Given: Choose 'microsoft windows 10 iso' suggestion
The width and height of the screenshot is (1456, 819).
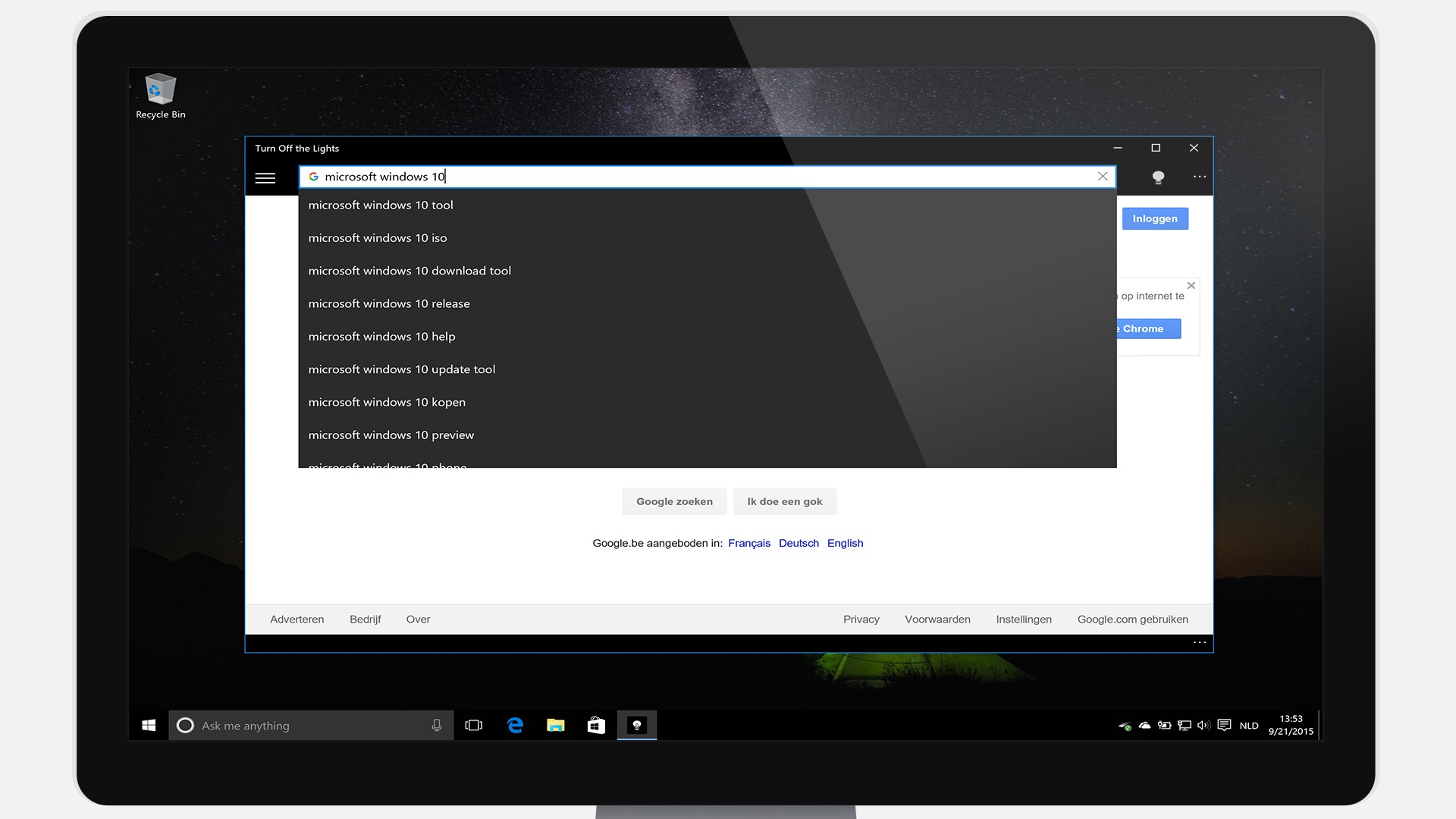Looking at the screenshot, I should pyautogui.click(x=378, y=238).
